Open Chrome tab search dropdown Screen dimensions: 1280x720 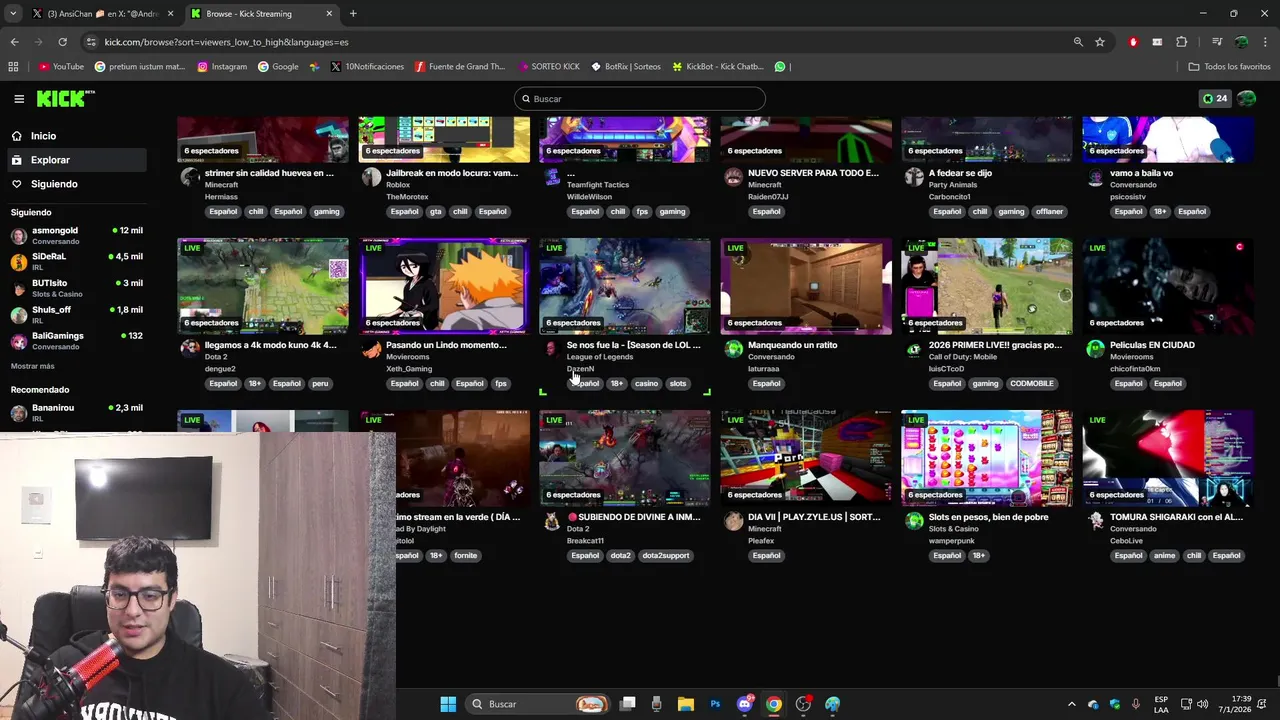13,14
